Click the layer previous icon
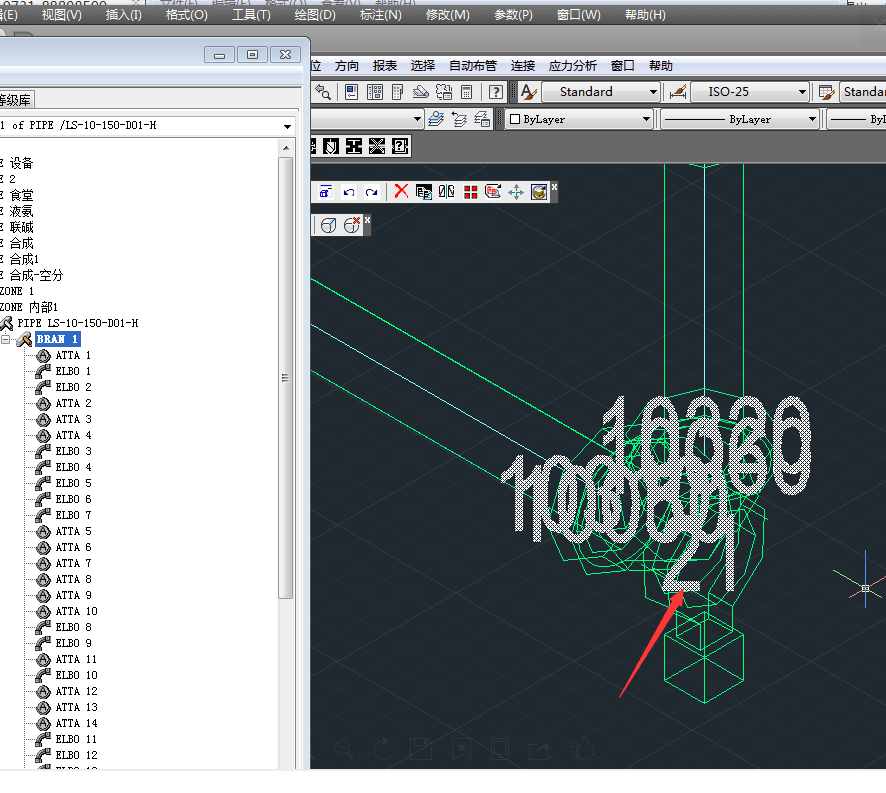Screen dimensions: 886x793 click(459, 119)
